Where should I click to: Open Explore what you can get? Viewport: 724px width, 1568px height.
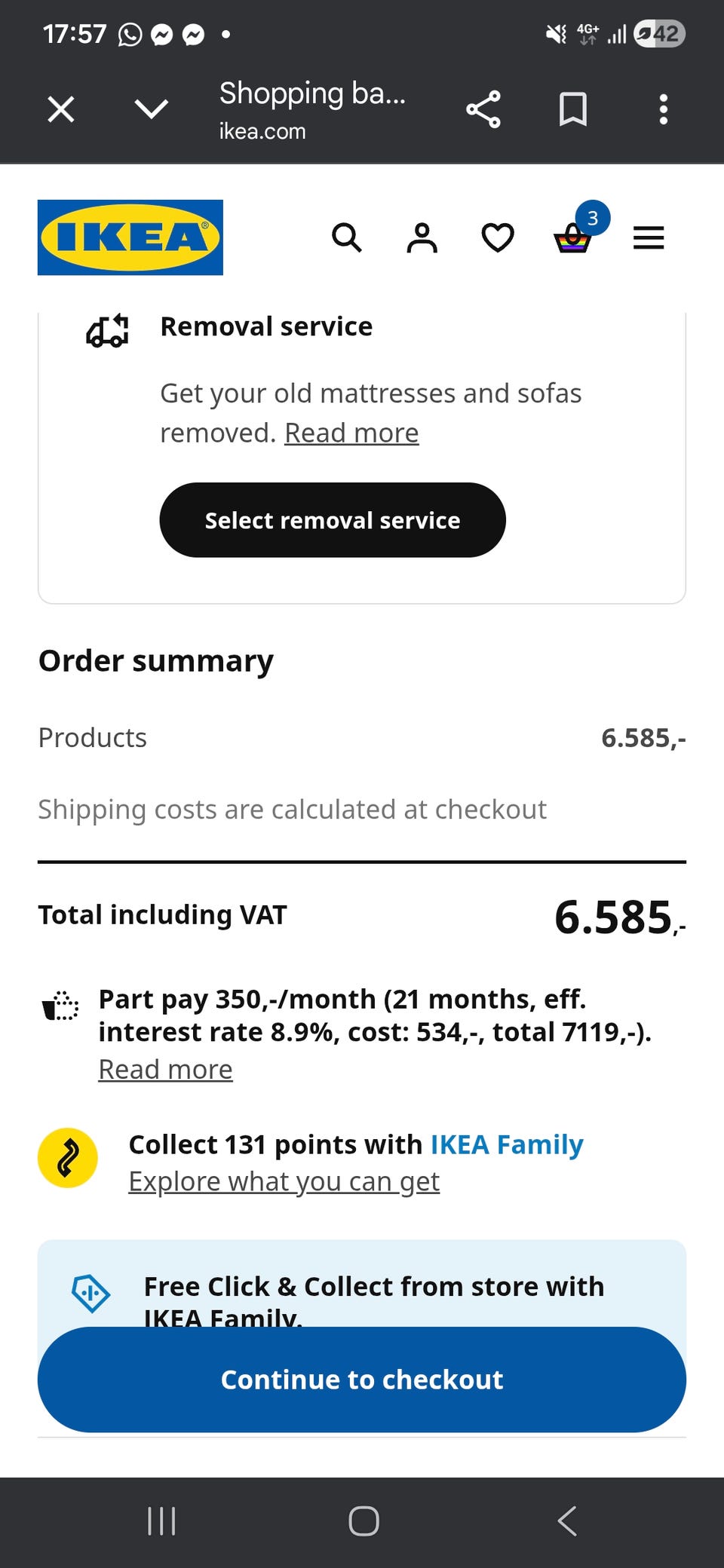pyautogui.click(x=284, y=1182)
